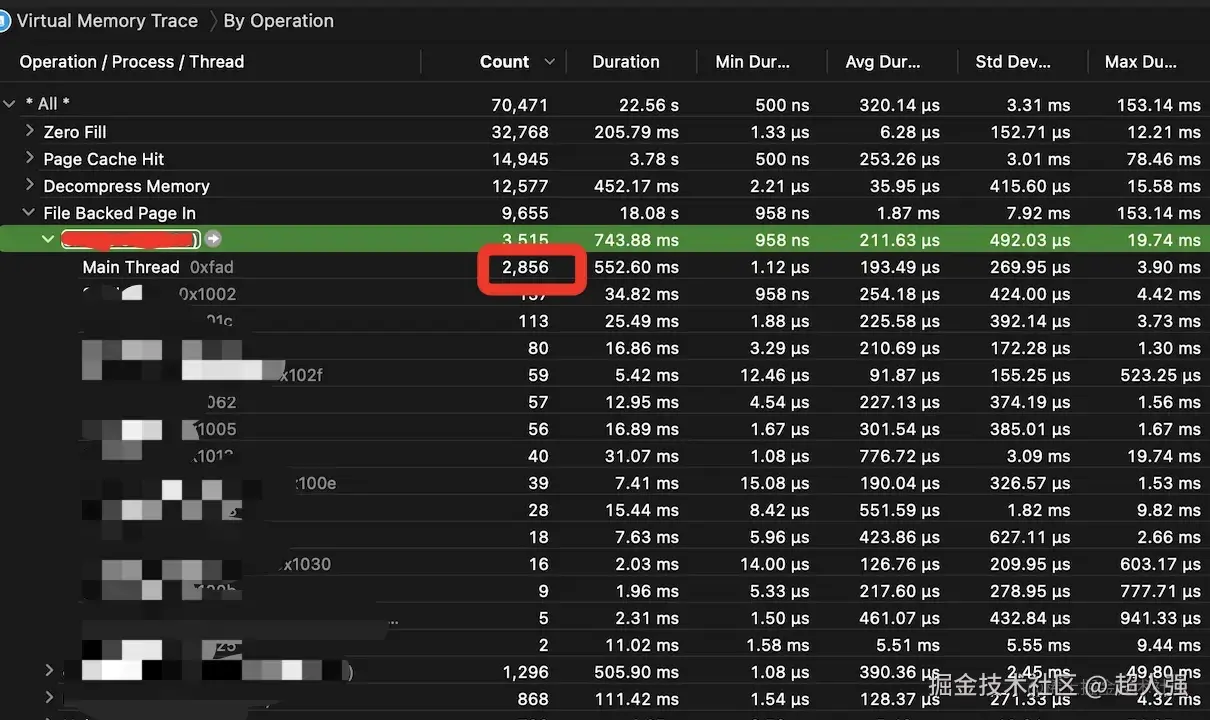Collapse the * All * row
This screenshot has height=720, width=1210.
tap(9, 104)
